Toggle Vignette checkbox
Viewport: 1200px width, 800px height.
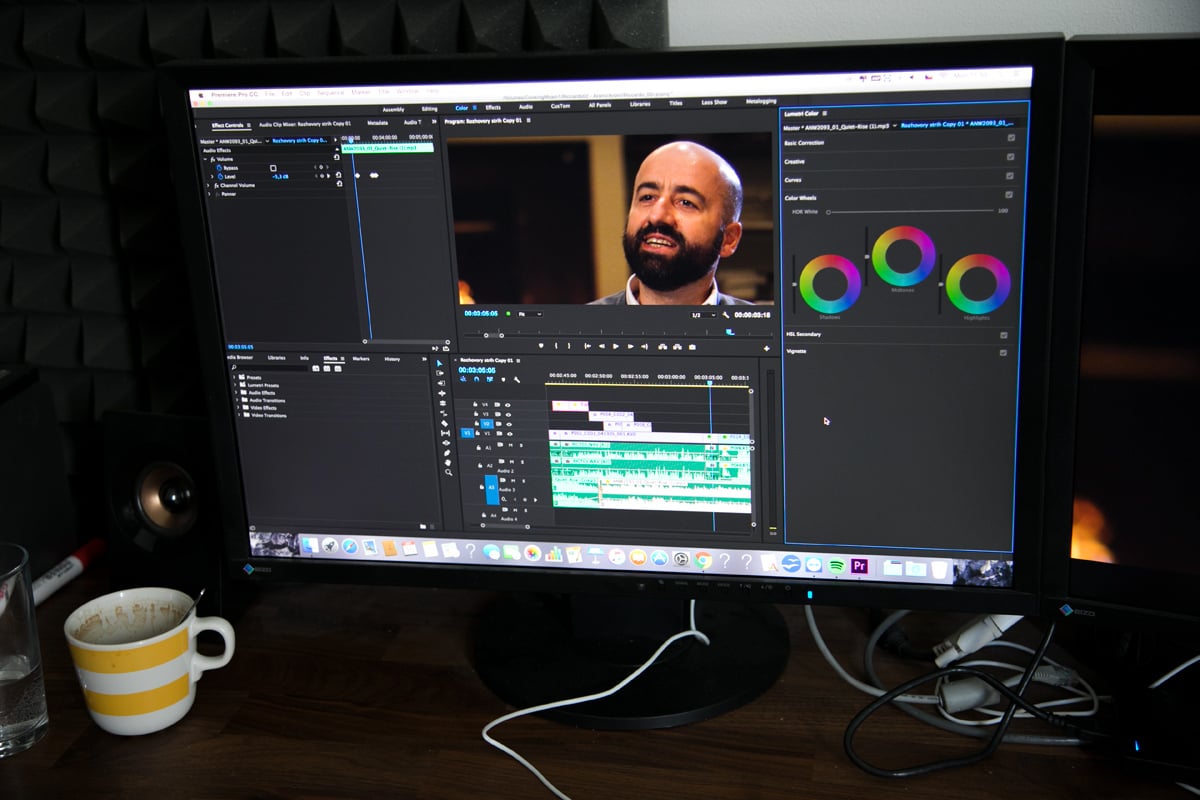pos(1003,352)
